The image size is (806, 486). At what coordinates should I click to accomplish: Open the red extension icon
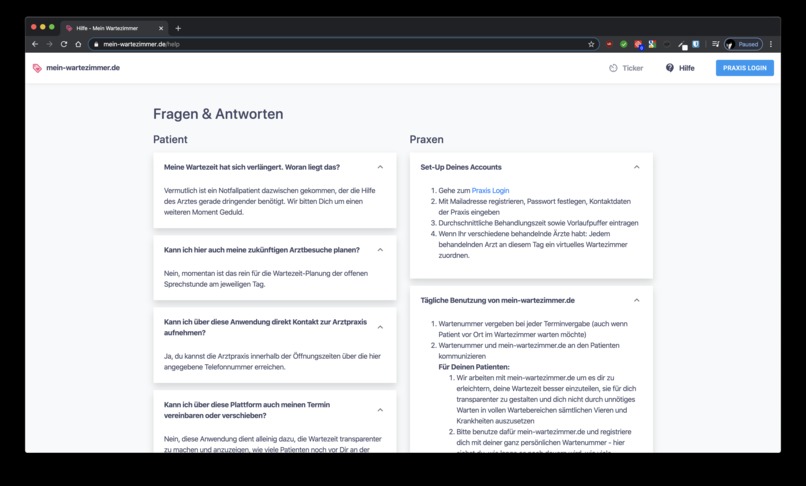pyautogui.click(x=609, y=44)
